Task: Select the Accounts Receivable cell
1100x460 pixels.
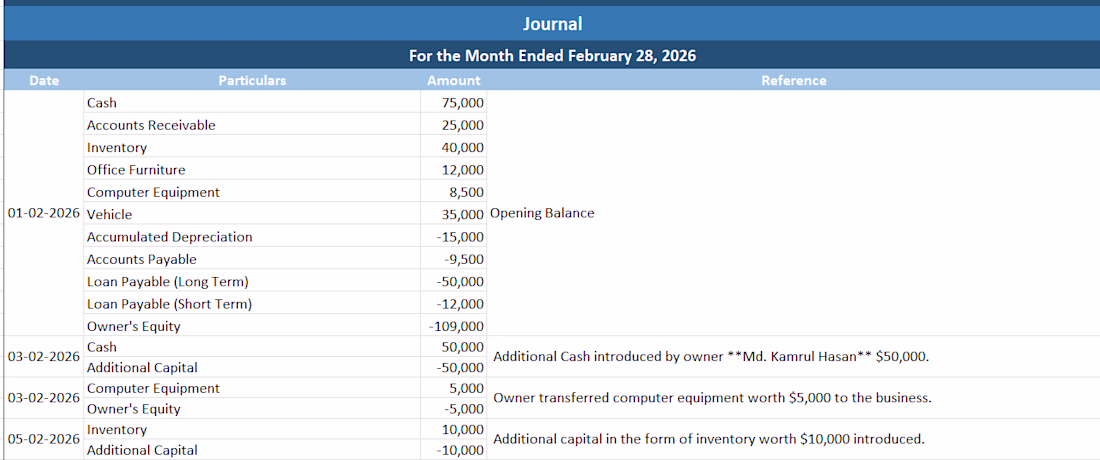Action: point(252,125)
